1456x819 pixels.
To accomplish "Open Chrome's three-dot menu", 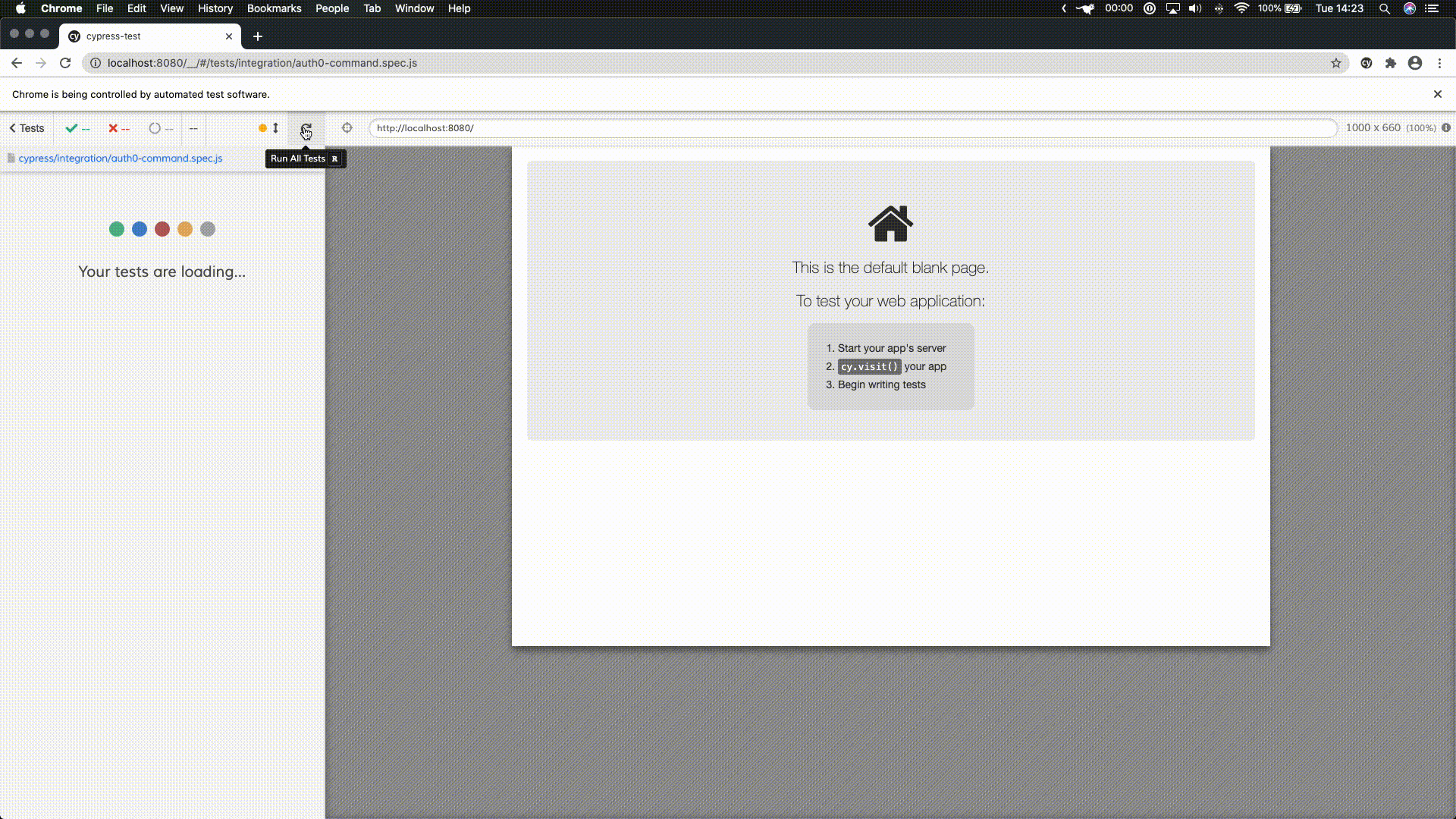I will [1439, 63].
